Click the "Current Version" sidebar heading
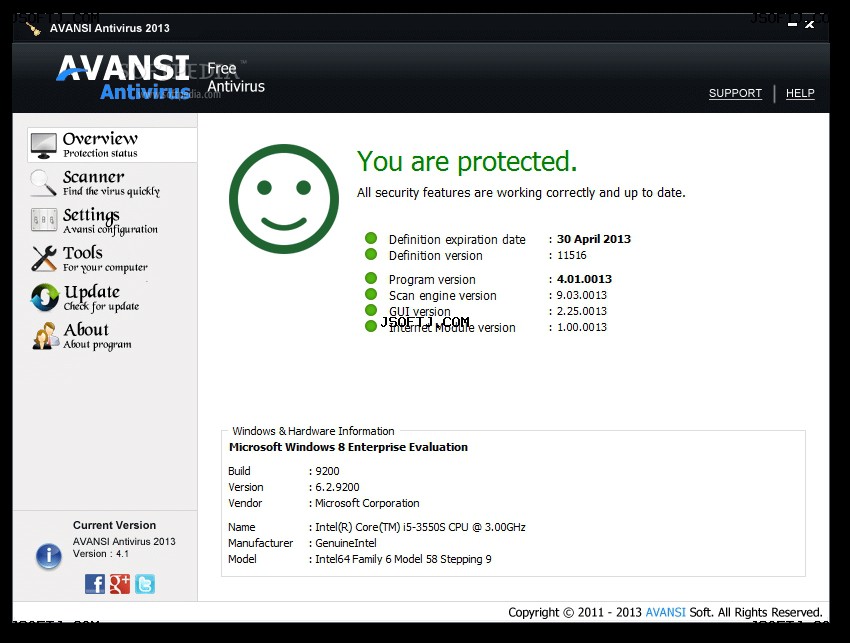This screenshot has height=643, width=850. (x=114, y=525)
